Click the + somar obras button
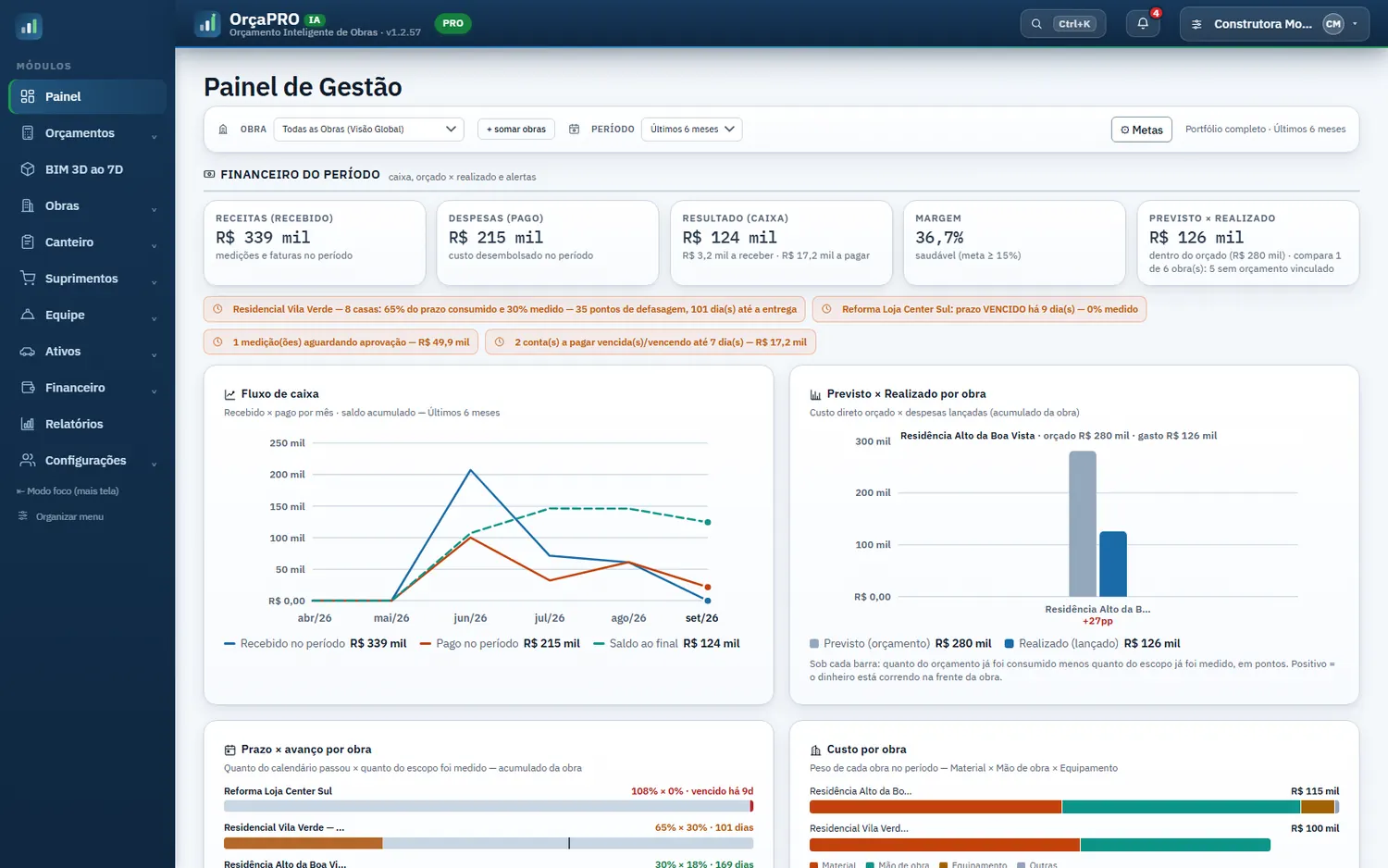The height and width of the screenshot is (868, 1388). point(516,130)
